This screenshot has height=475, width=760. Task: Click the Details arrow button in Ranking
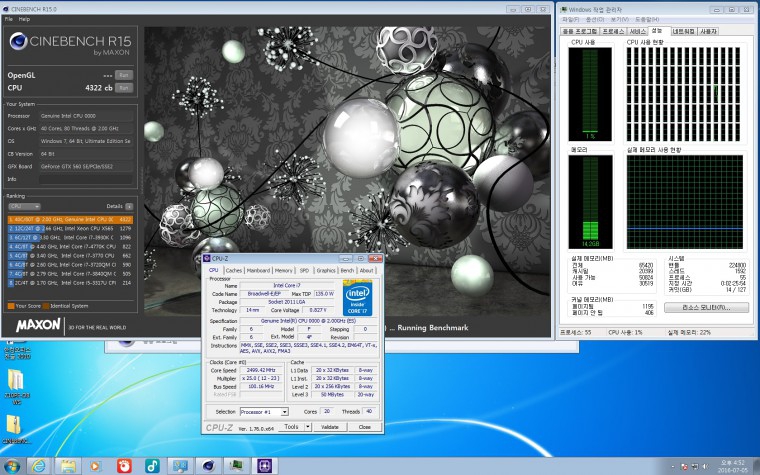[x=129, y=206]
